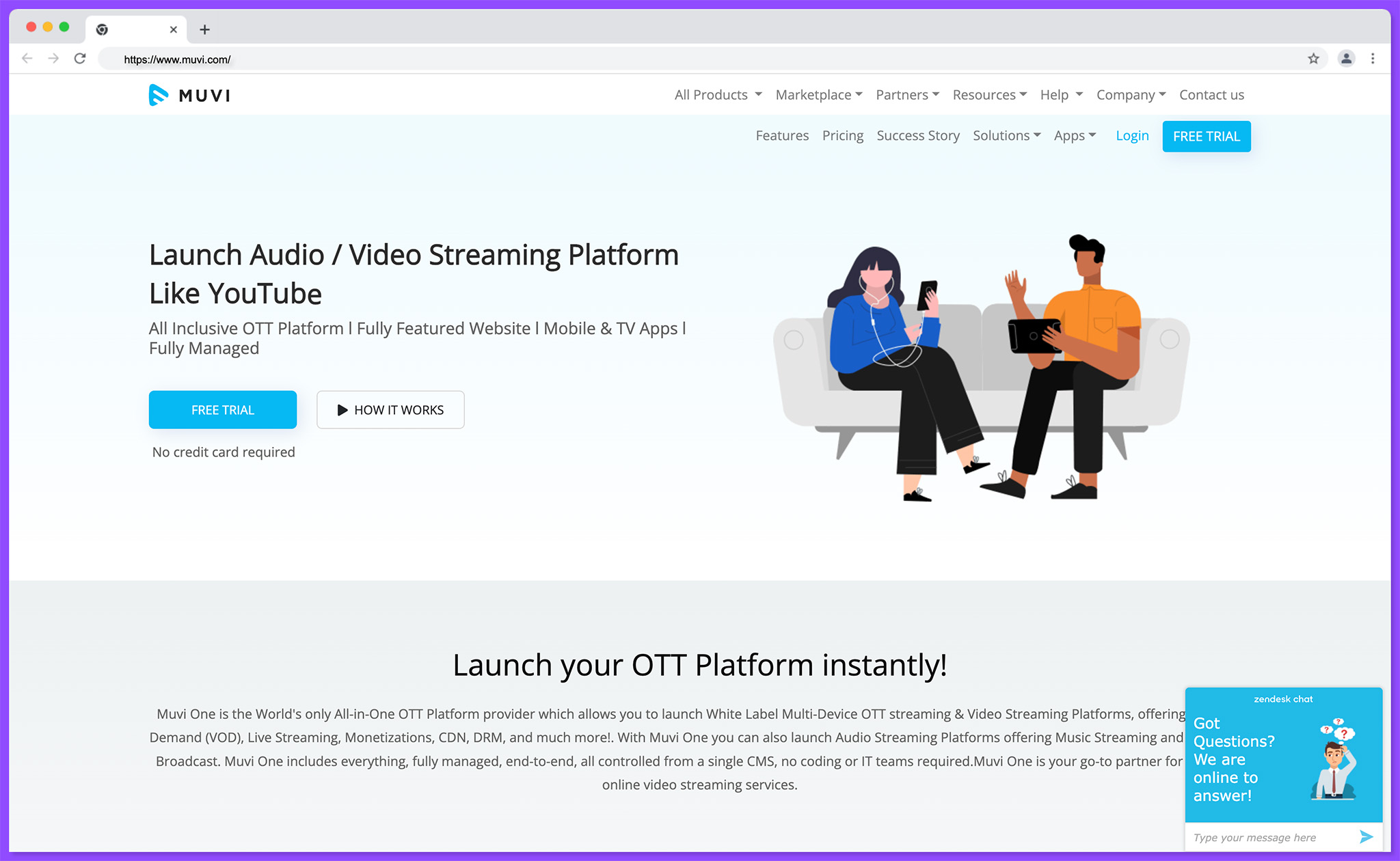Image resolution: width=1400 pixels, height=861 pixels.
Task: Click the back navigation arrow
Action: [x=26, y=59]
